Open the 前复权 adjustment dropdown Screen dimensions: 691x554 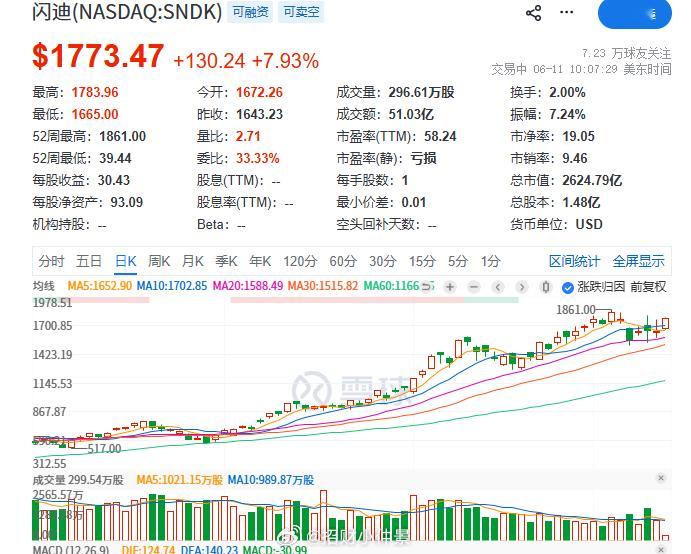coord(648,287)
